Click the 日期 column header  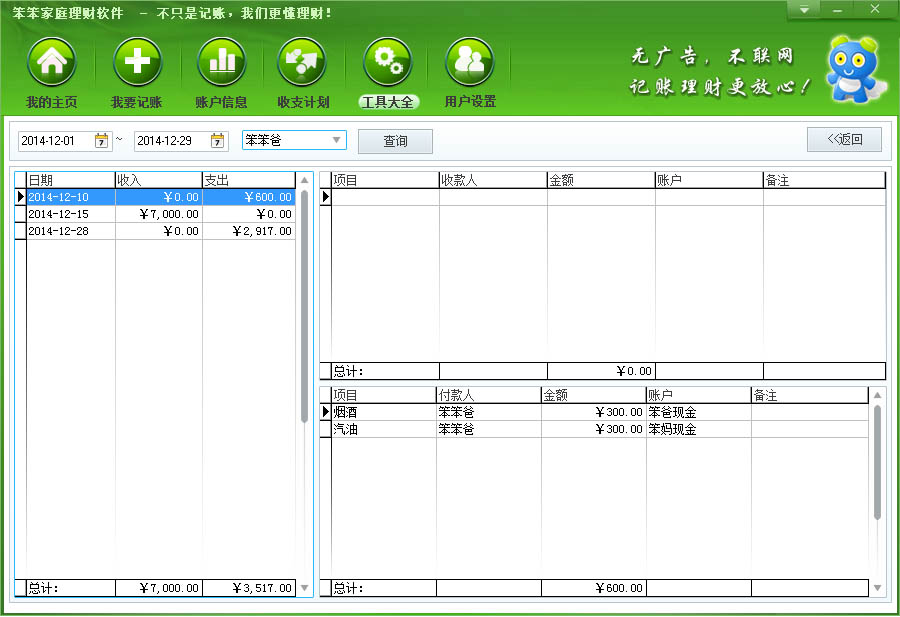70,180
